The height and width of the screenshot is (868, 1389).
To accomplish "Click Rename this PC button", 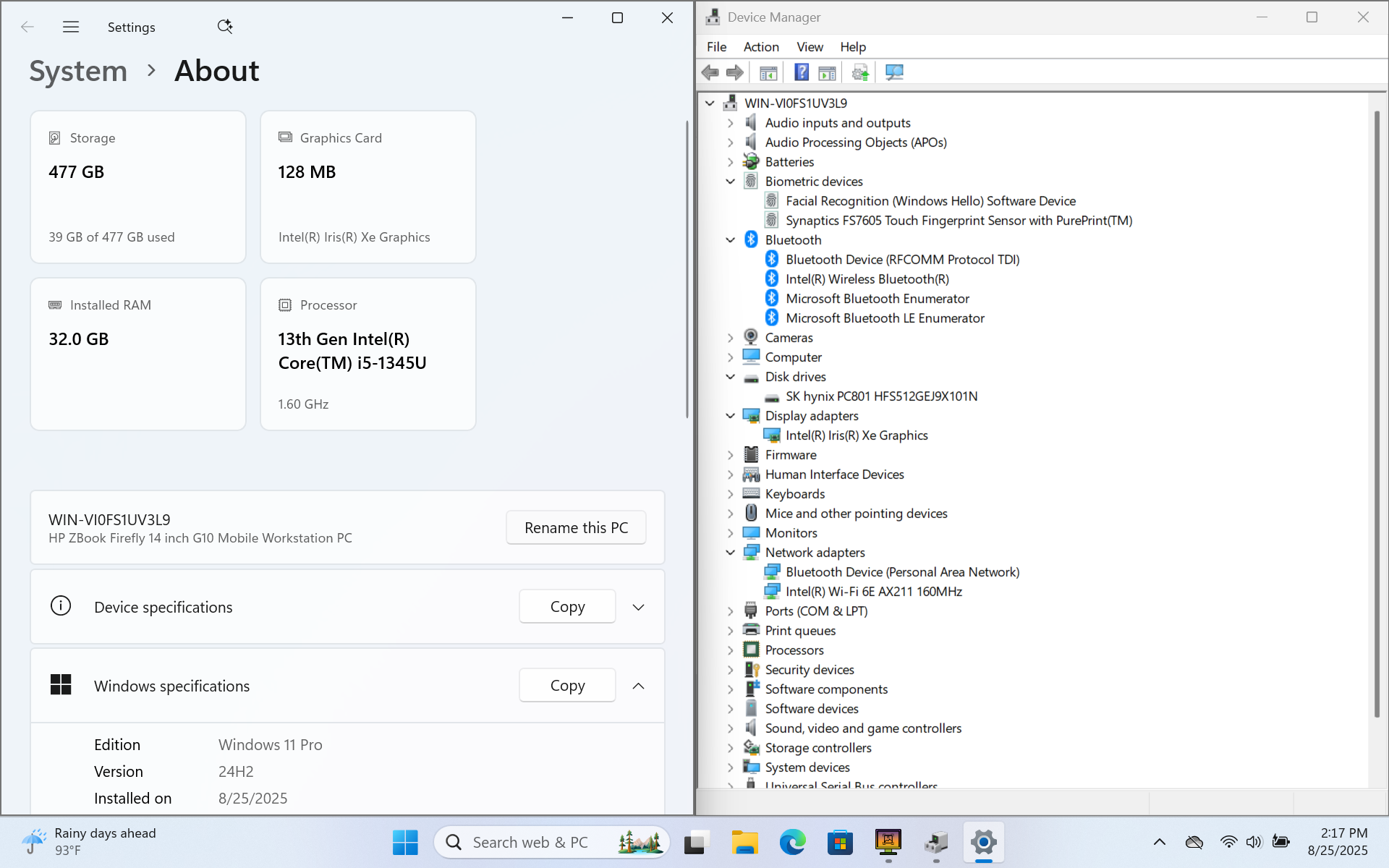I will (x=576, y=528).
